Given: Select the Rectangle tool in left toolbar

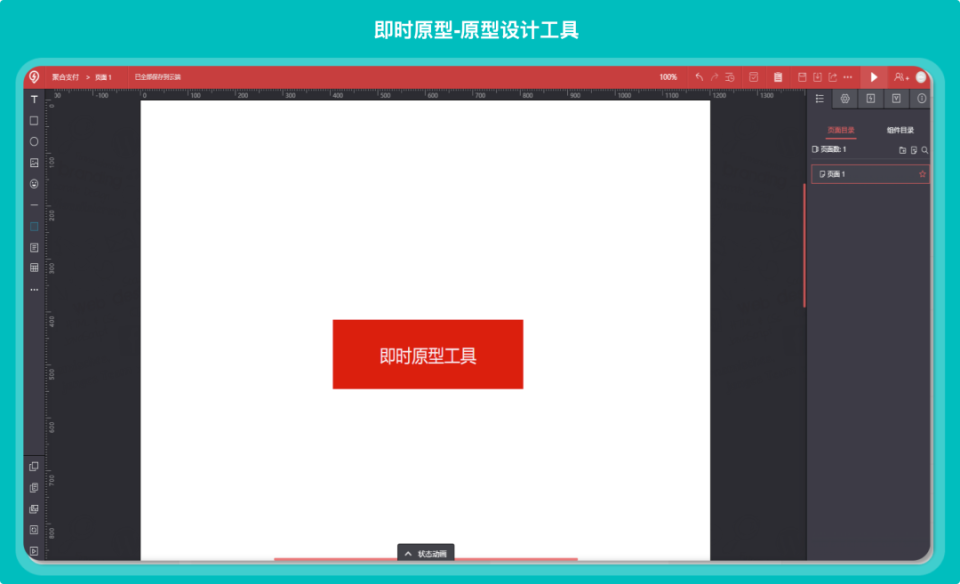Looking at the screenshot, I should point(34,121).
